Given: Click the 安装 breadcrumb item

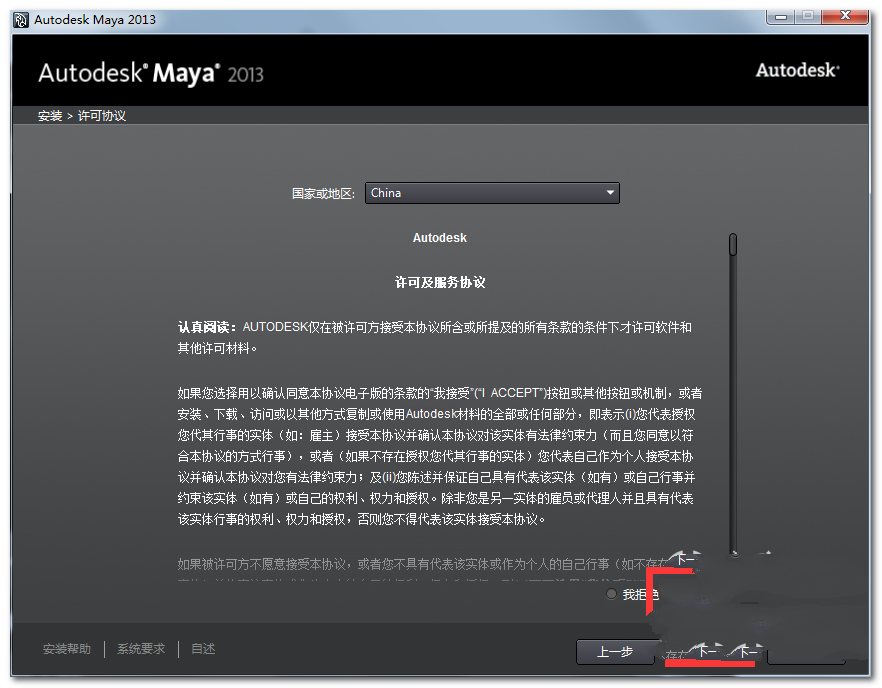Looking at the screenshot, I should tap(50, 116).
